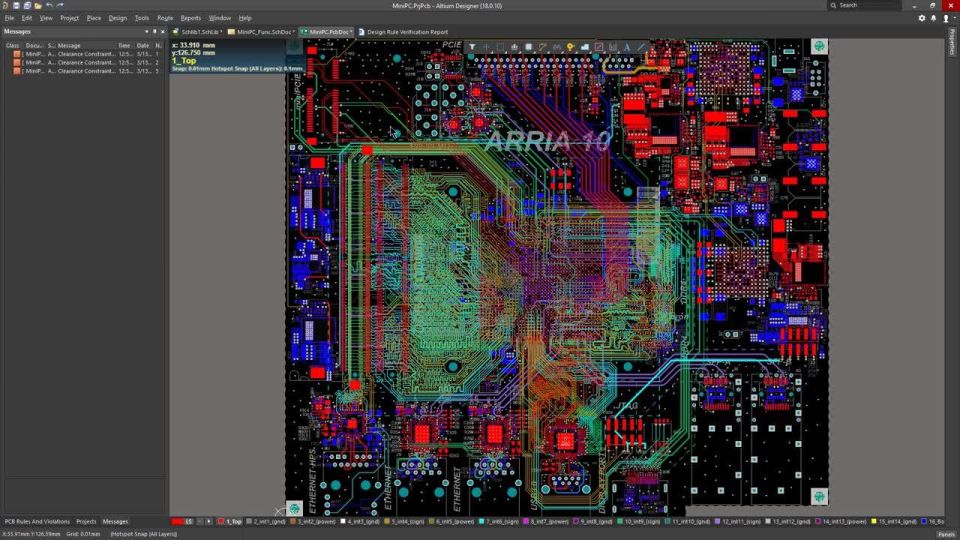Select the Place String text tool

(x=627, y=47)
